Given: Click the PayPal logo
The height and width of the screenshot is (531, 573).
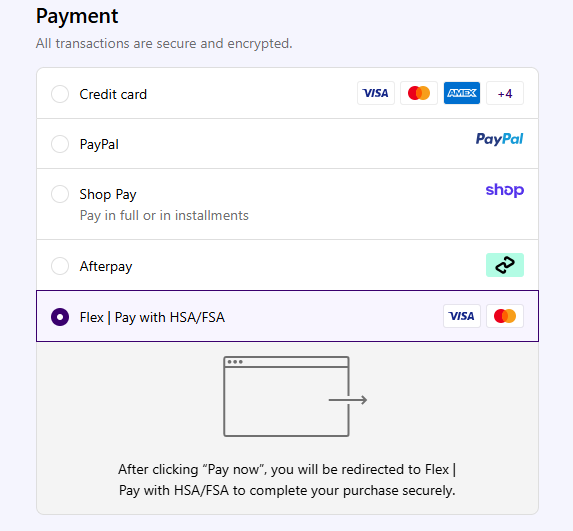Looking at the screenshot, I should [x=500, y=139].
